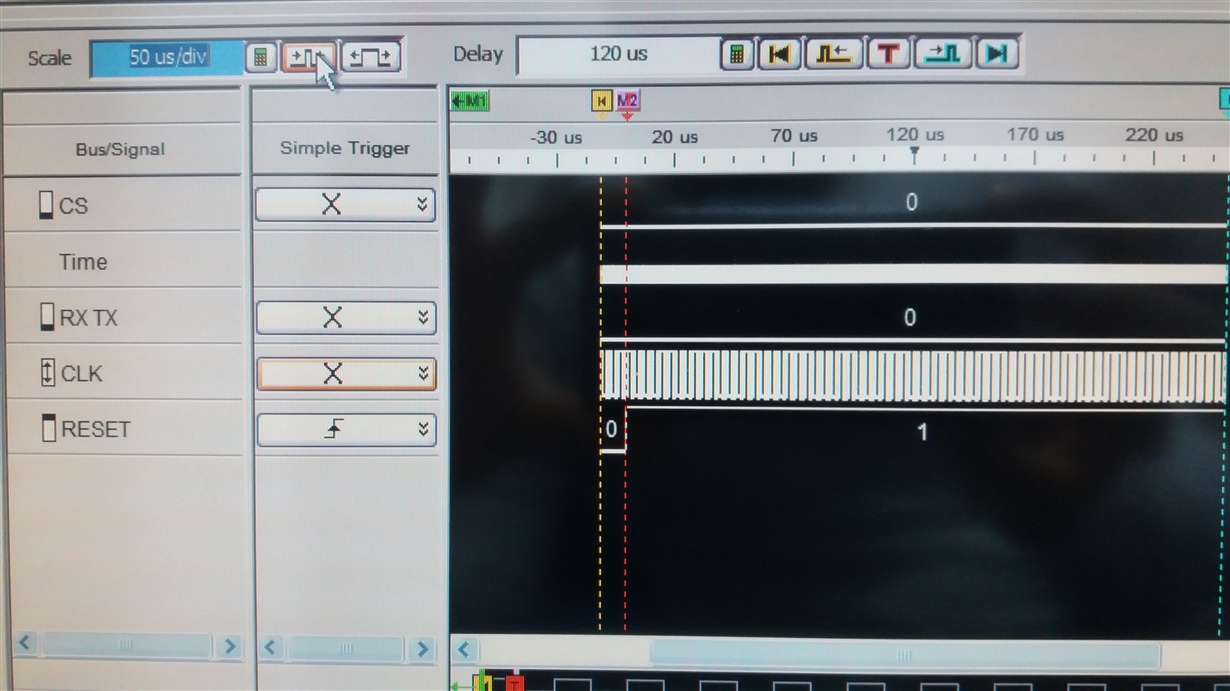Click the 20 us time ruler label
1230x691 pixels.
(675, 137)
